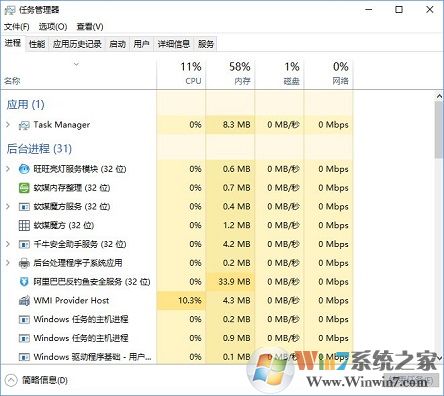Click the 软媒内存整理 green icon
This screenshot has width=444, height=396.
(24, 188)
